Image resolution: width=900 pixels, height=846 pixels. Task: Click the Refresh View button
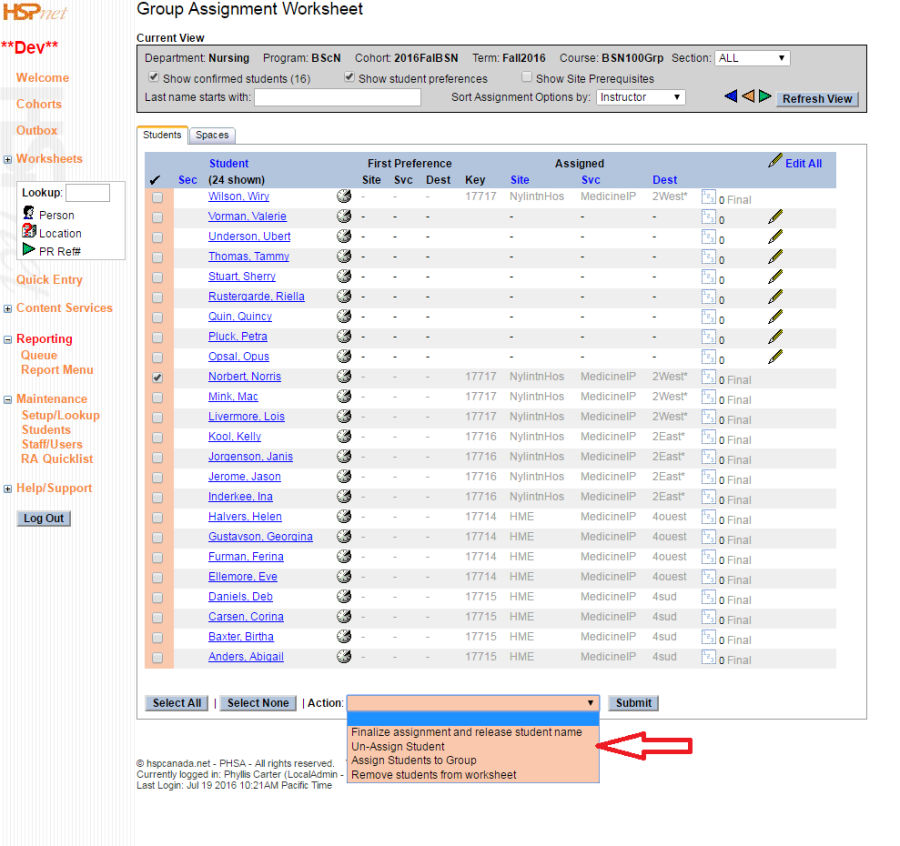coord(817,98)
